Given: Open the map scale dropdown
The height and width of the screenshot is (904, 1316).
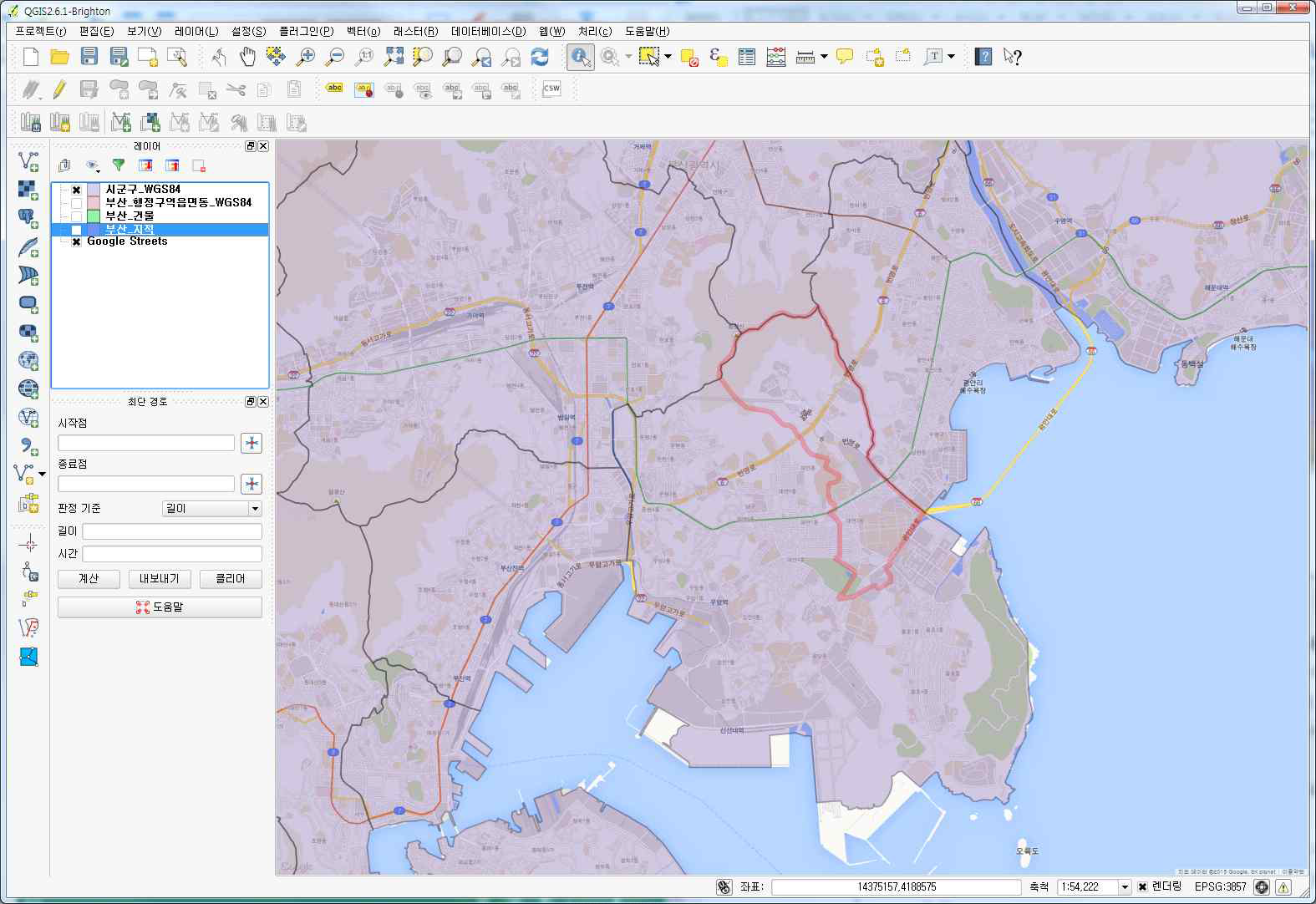Looking at the screenshot, I should click(x=1125, y=887).
